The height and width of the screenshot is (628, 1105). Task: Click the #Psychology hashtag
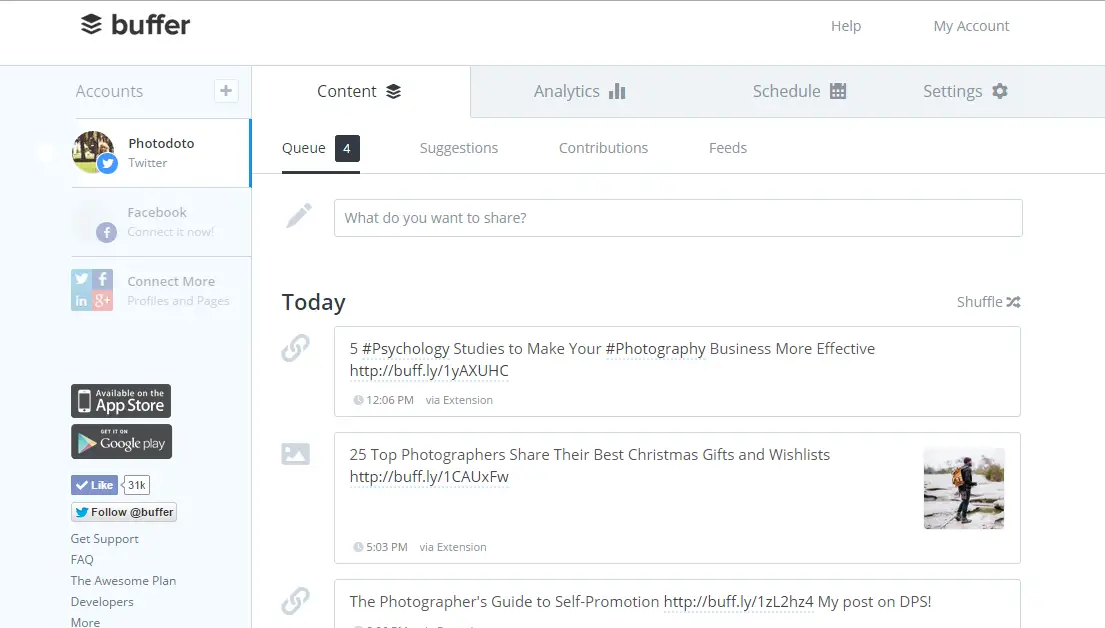pos(405,349)
